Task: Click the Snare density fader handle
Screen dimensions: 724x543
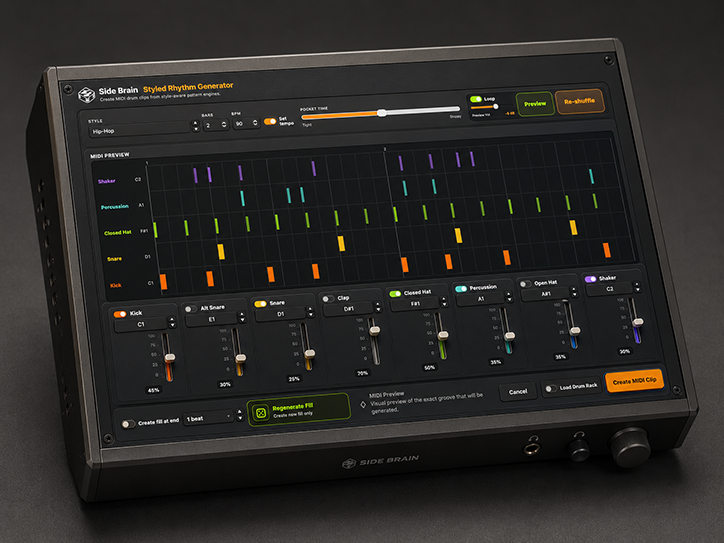Action: point(310,354)
